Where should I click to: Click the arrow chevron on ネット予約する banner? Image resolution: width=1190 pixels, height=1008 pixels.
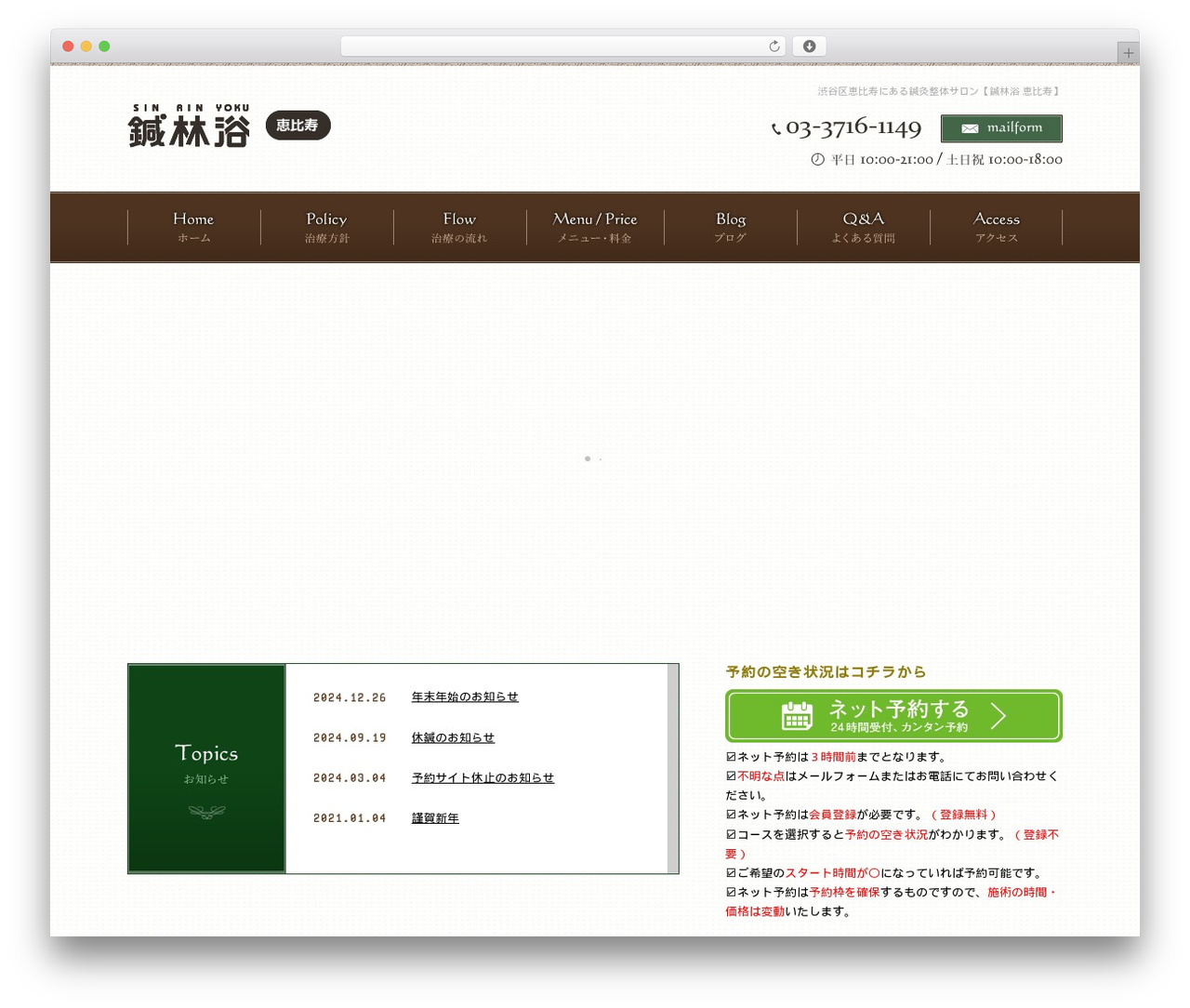[998, 715]
